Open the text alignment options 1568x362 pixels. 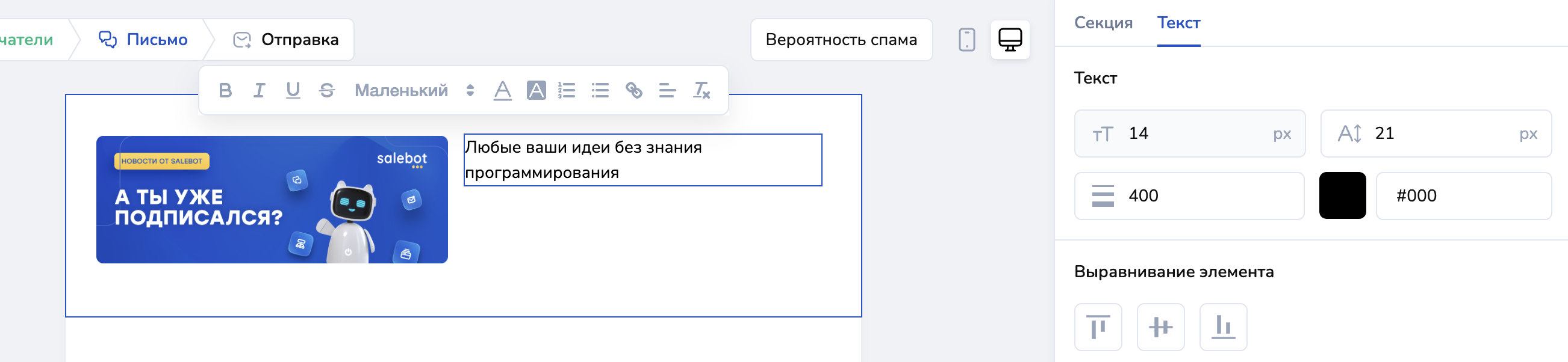coord(667,90)
